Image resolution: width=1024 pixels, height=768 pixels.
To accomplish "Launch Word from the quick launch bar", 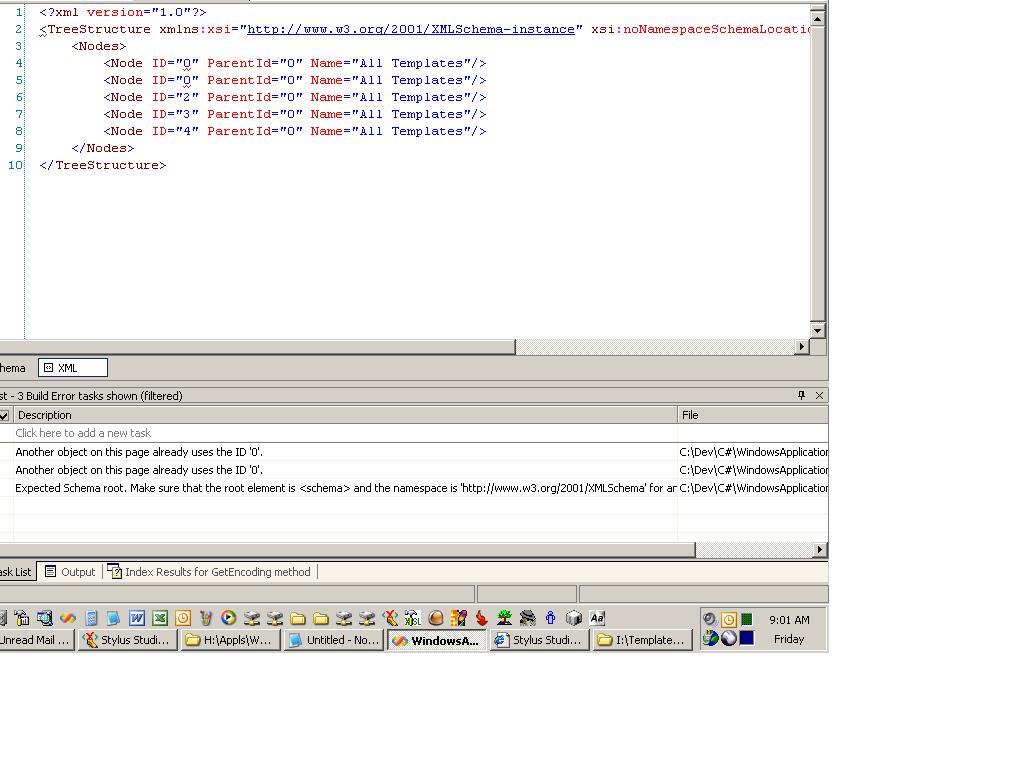I will coord(137,618).
